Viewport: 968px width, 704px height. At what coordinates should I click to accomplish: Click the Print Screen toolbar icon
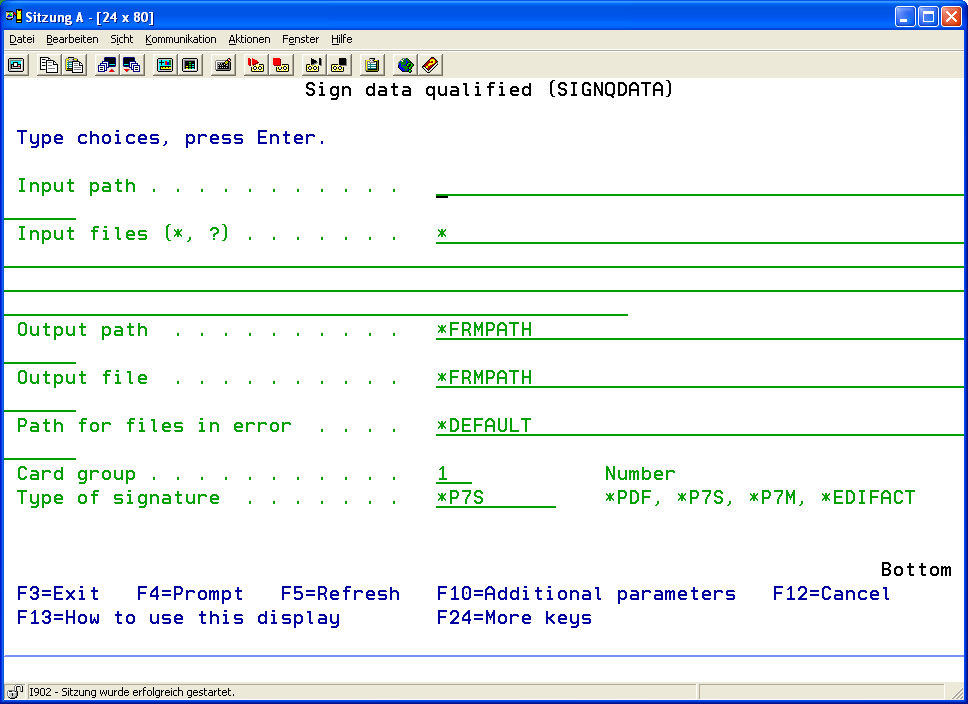click(17, 65)
